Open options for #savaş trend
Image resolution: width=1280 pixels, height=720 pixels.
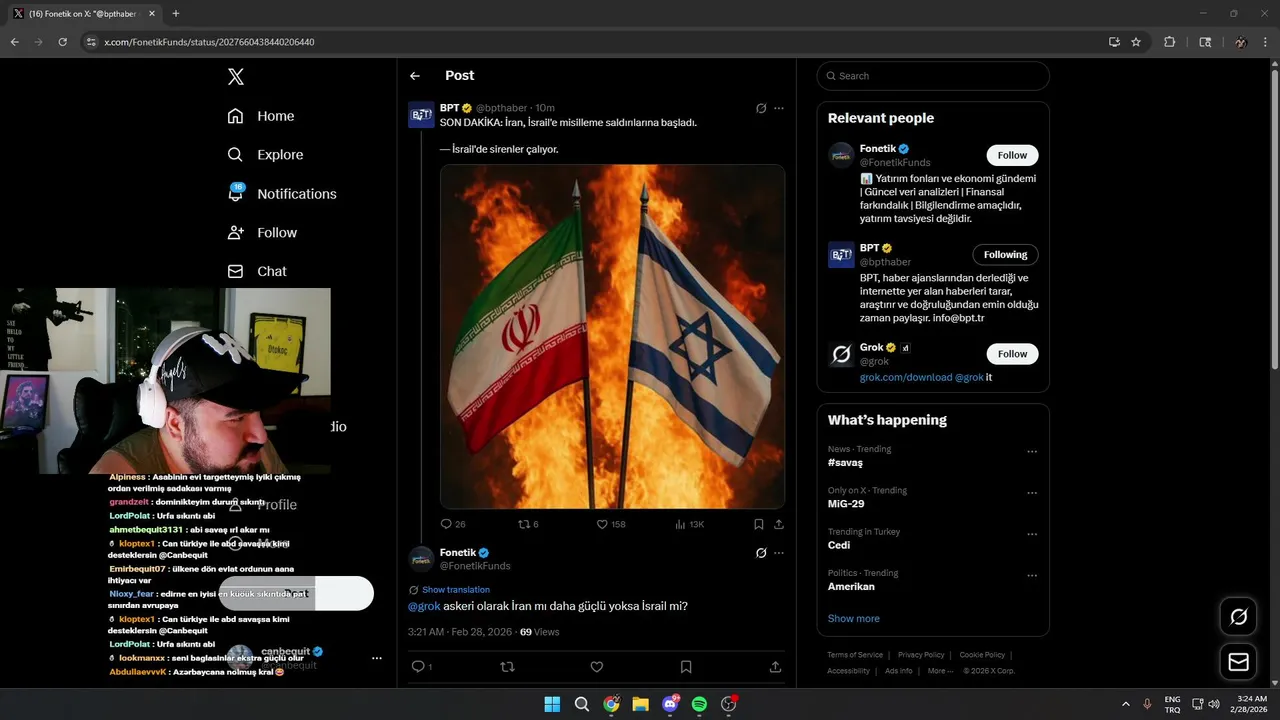pyautogui.click(x=1032, y=452)
